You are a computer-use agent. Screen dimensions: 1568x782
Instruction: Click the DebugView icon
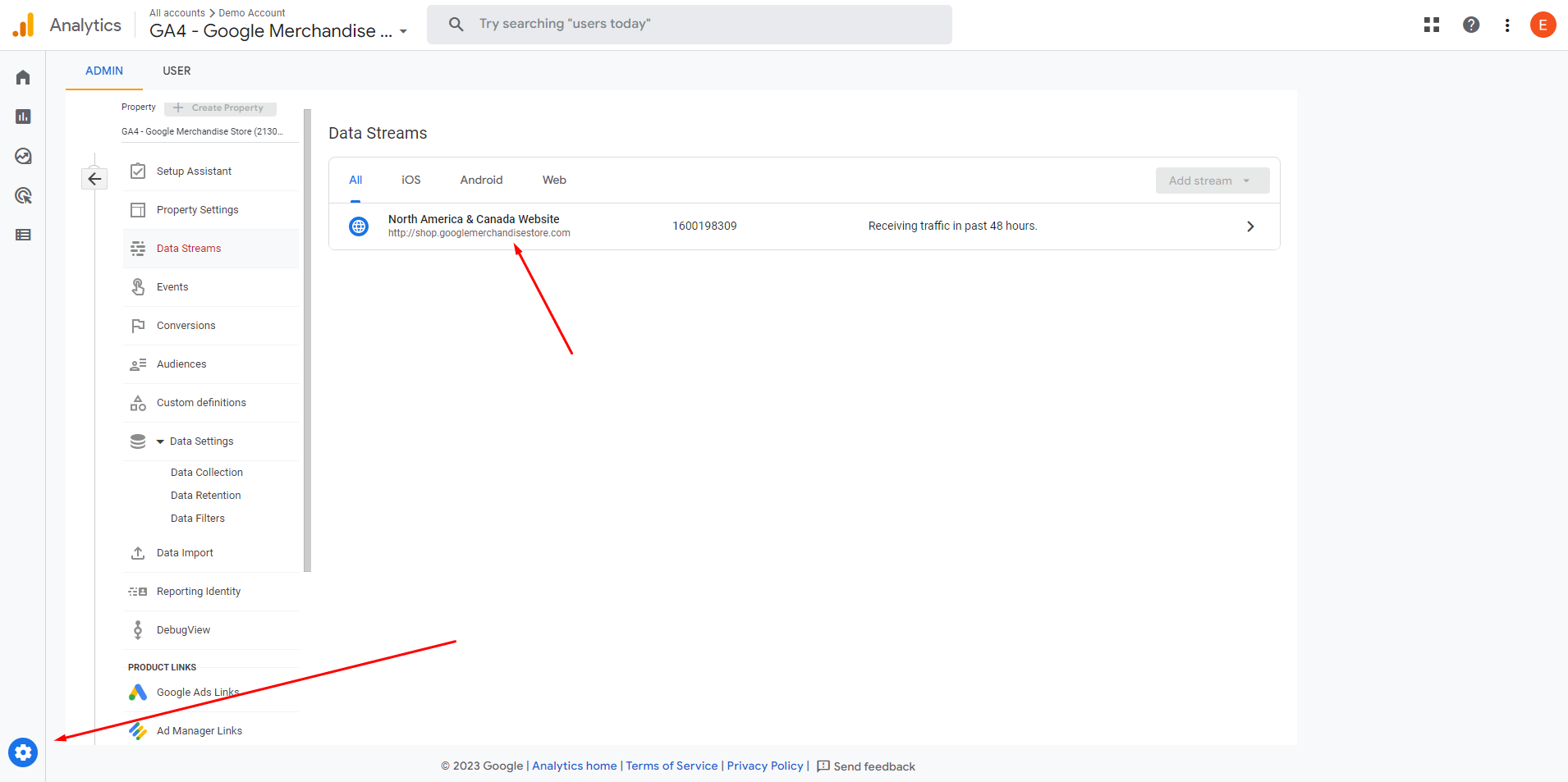coord(138,630)
